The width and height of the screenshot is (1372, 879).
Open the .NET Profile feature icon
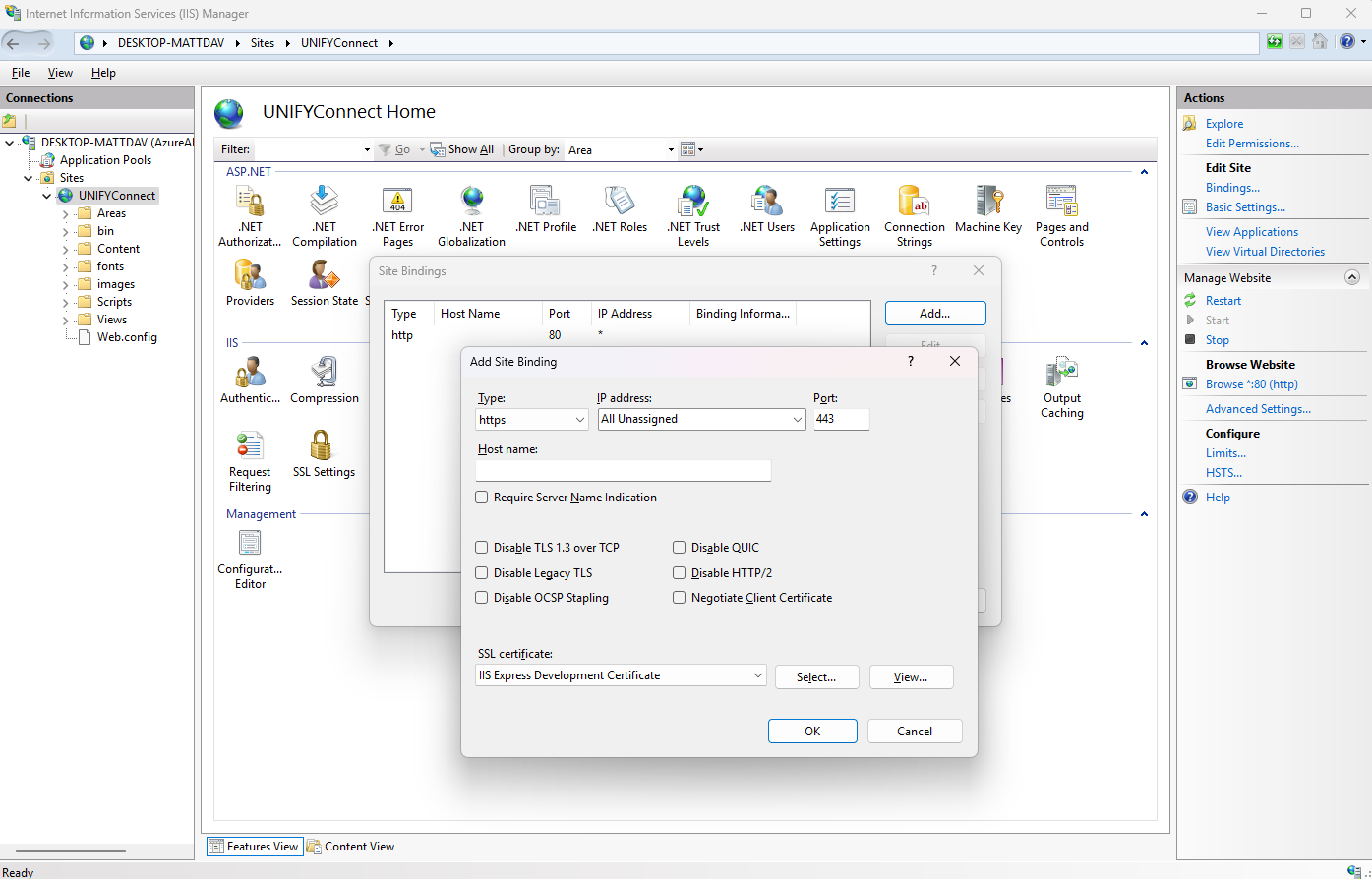point(545,202)
